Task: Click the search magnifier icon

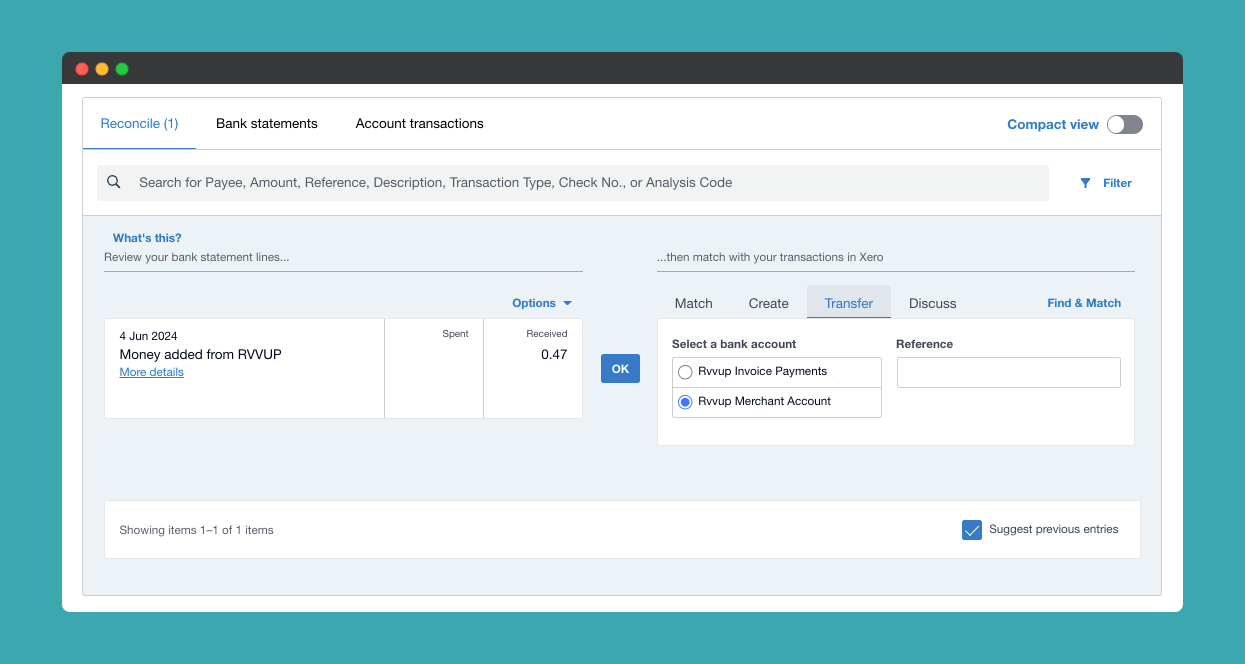Action: pyautogui.click(x=114, y=182)
